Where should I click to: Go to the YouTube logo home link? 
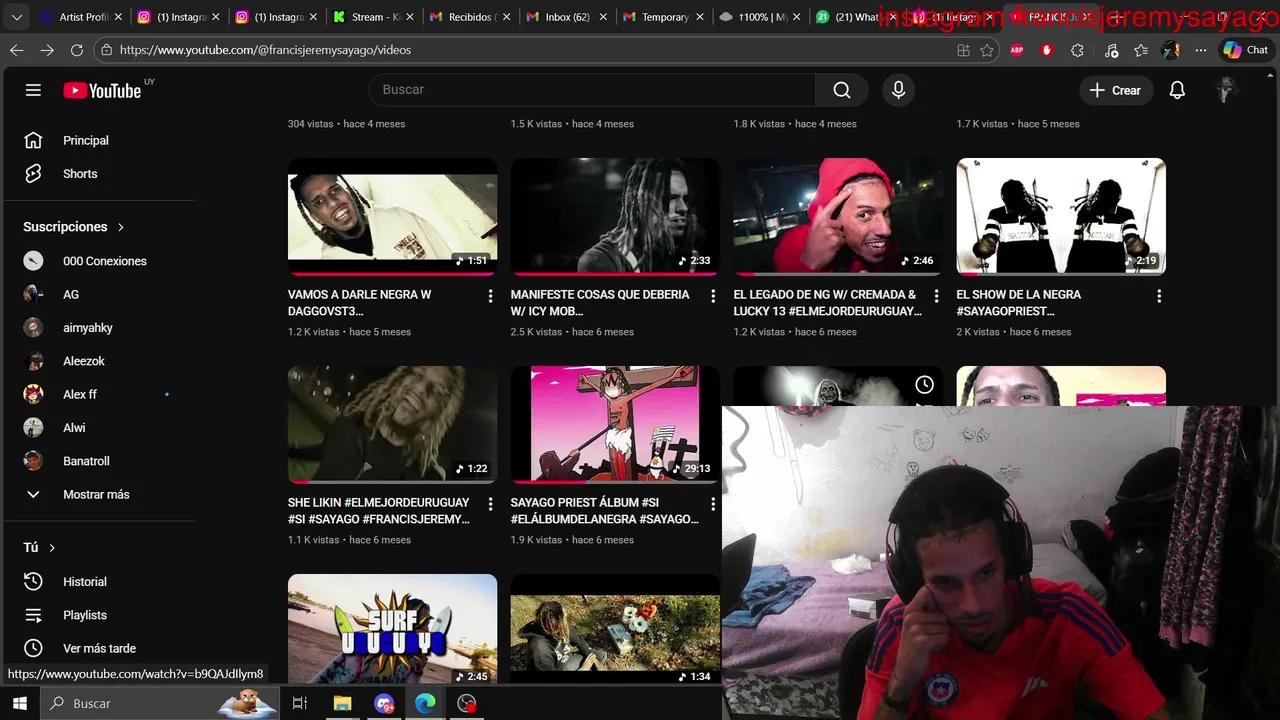[x=102, y=90]
